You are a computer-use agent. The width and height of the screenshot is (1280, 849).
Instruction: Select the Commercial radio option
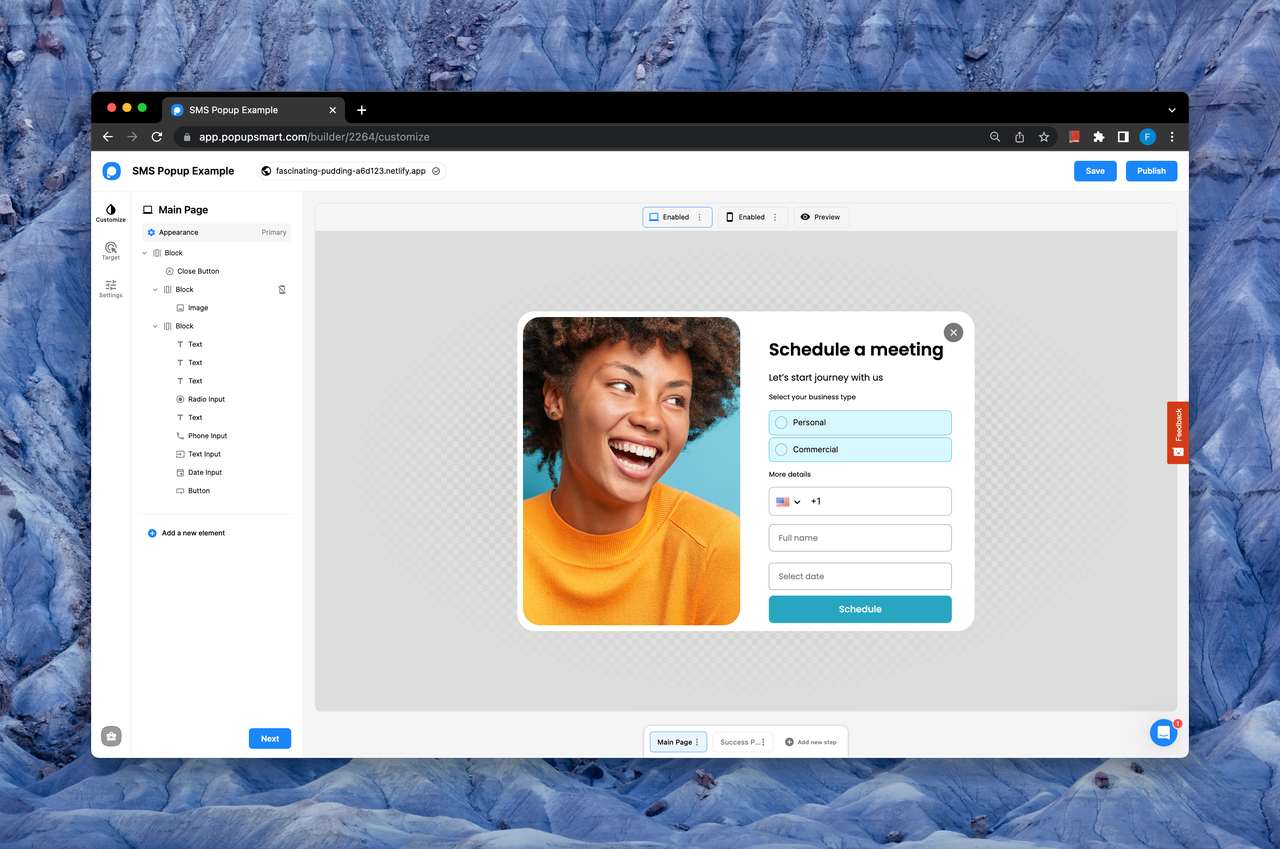860,449
